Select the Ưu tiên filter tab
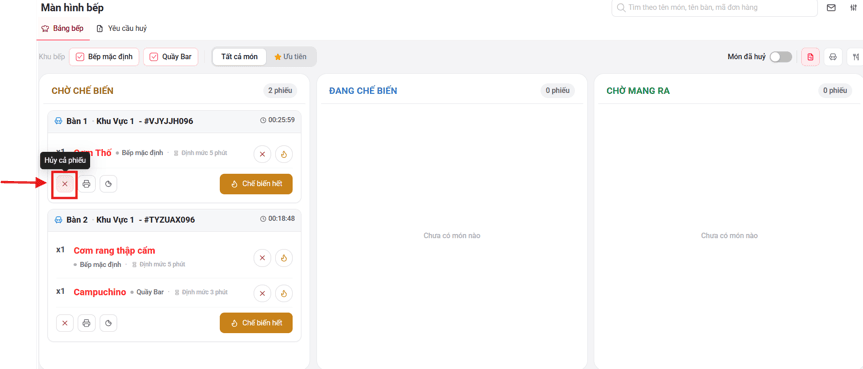 [x=291, y=57]
